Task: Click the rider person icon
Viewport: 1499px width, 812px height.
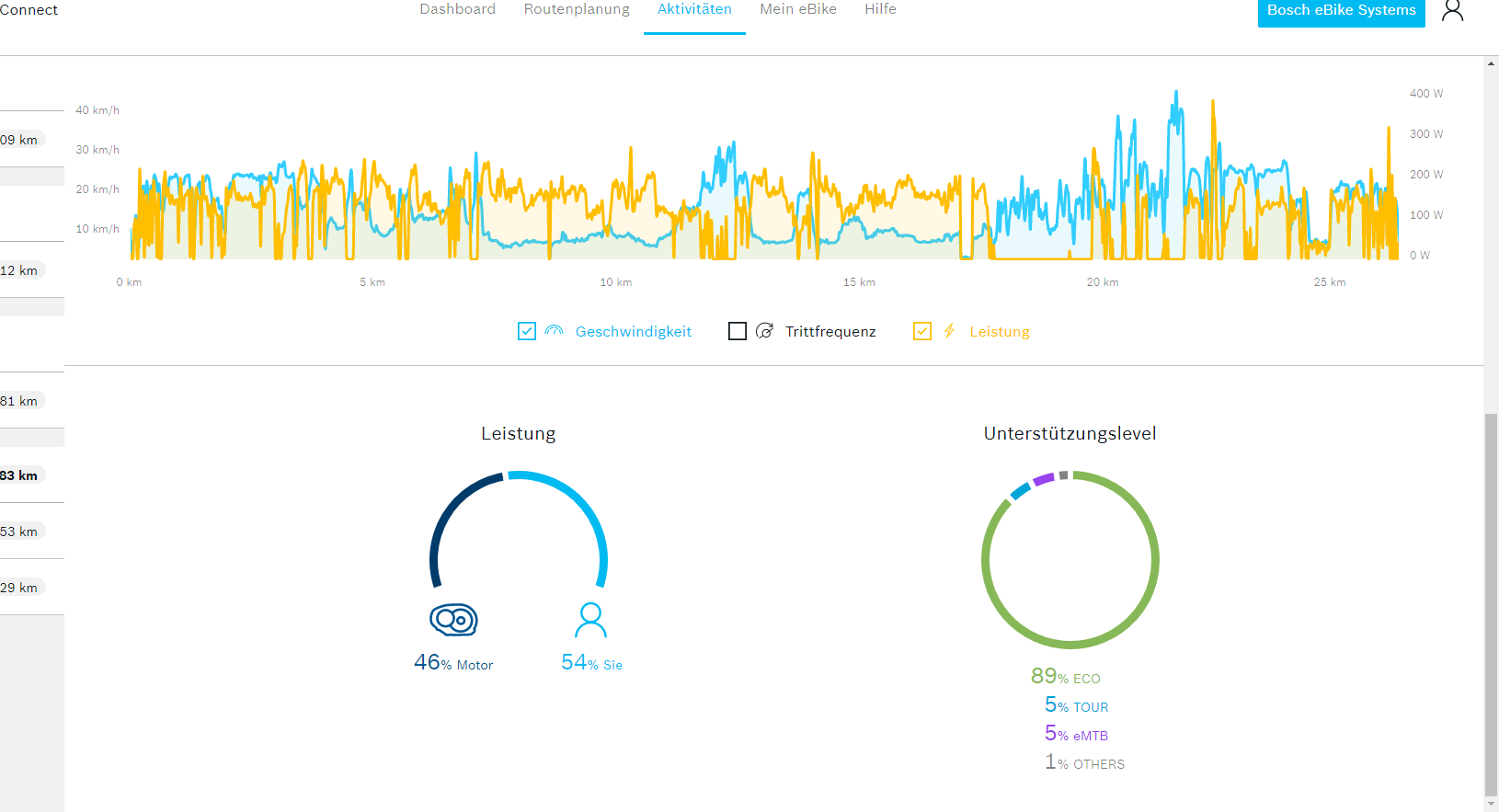Action: [590, 620]
